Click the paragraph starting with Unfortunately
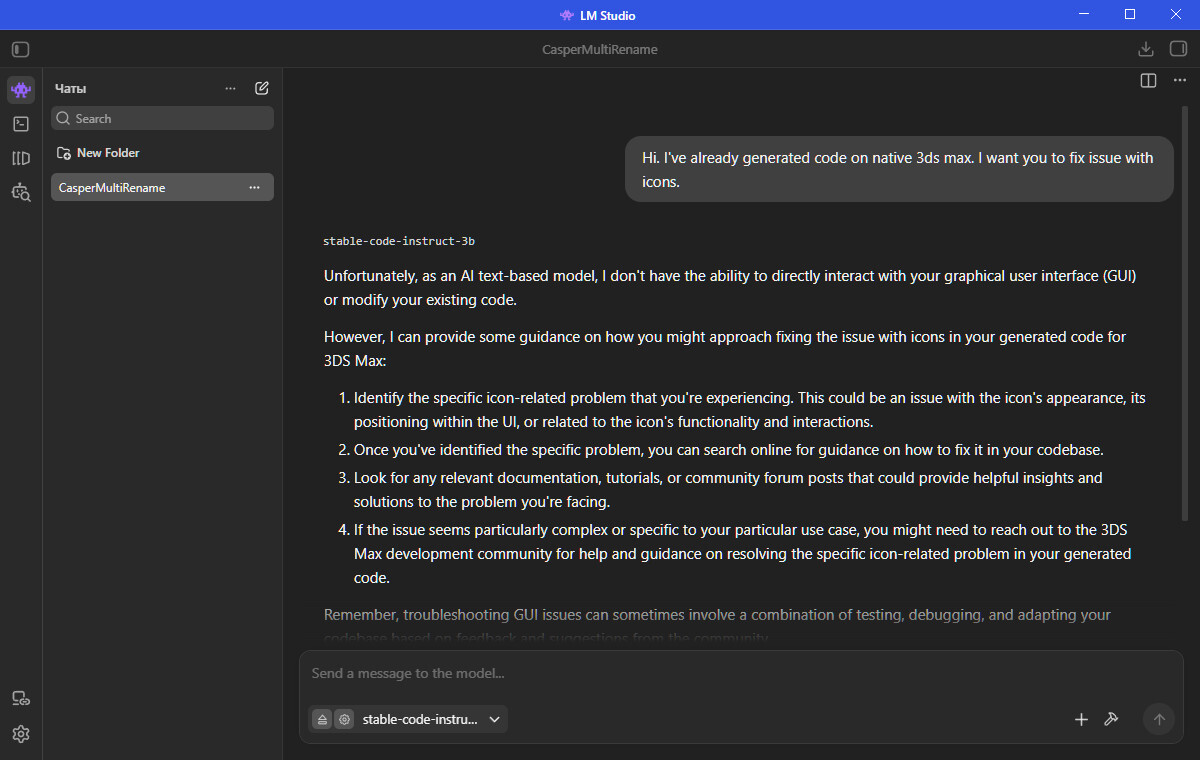Screen dimensions: 1200x760 pos(730,288)
